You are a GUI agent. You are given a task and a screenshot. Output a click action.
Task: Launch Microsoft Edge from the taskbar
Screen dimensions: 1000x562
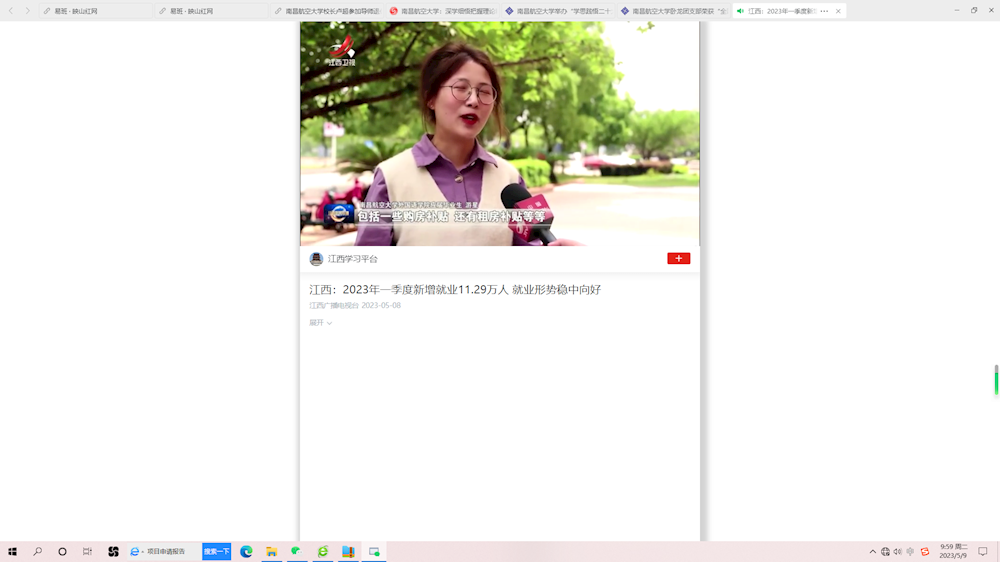[x=246, y=551]
